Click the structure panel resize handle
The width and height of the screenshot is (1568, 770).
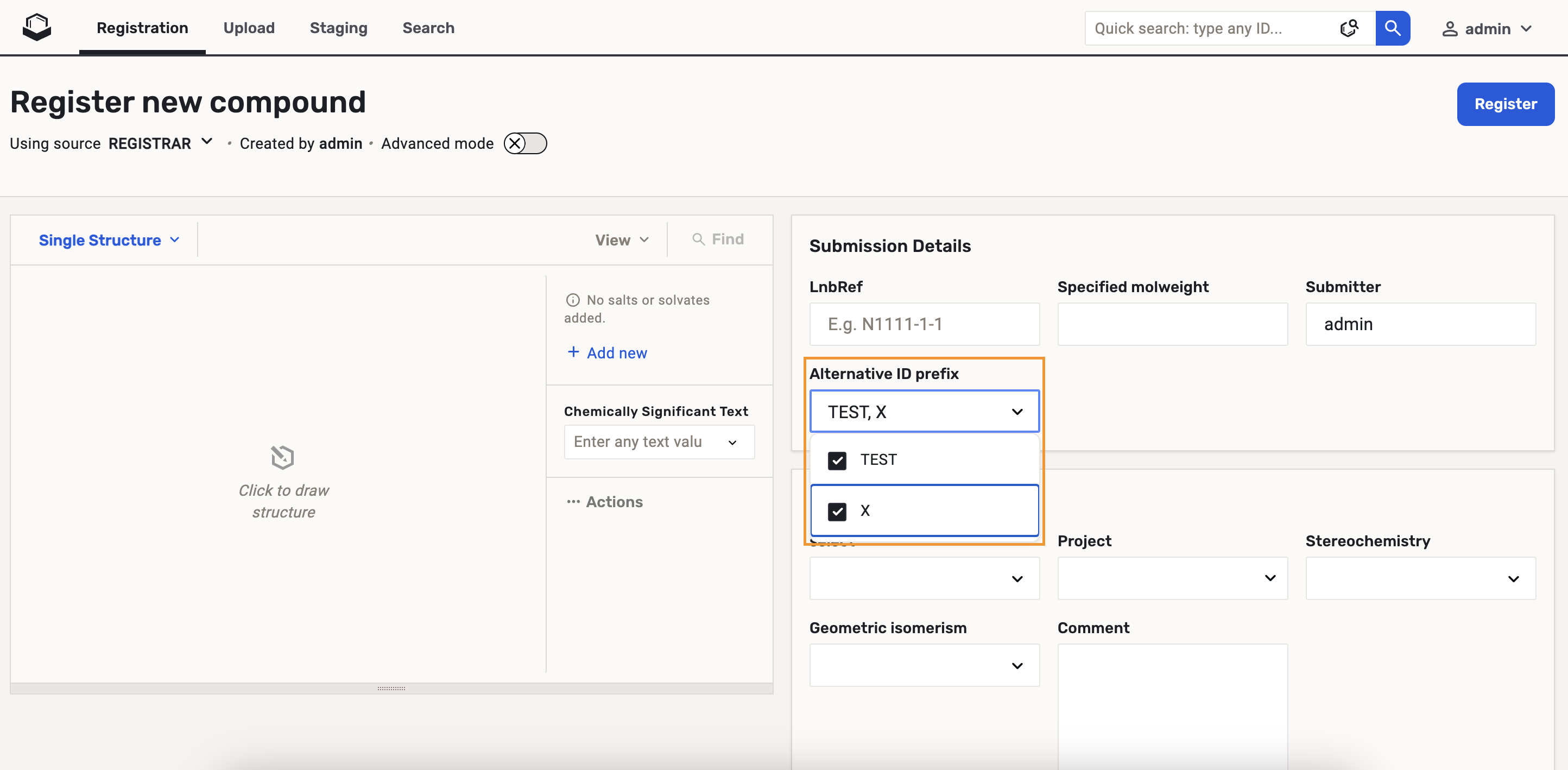[x=391, y=689]
